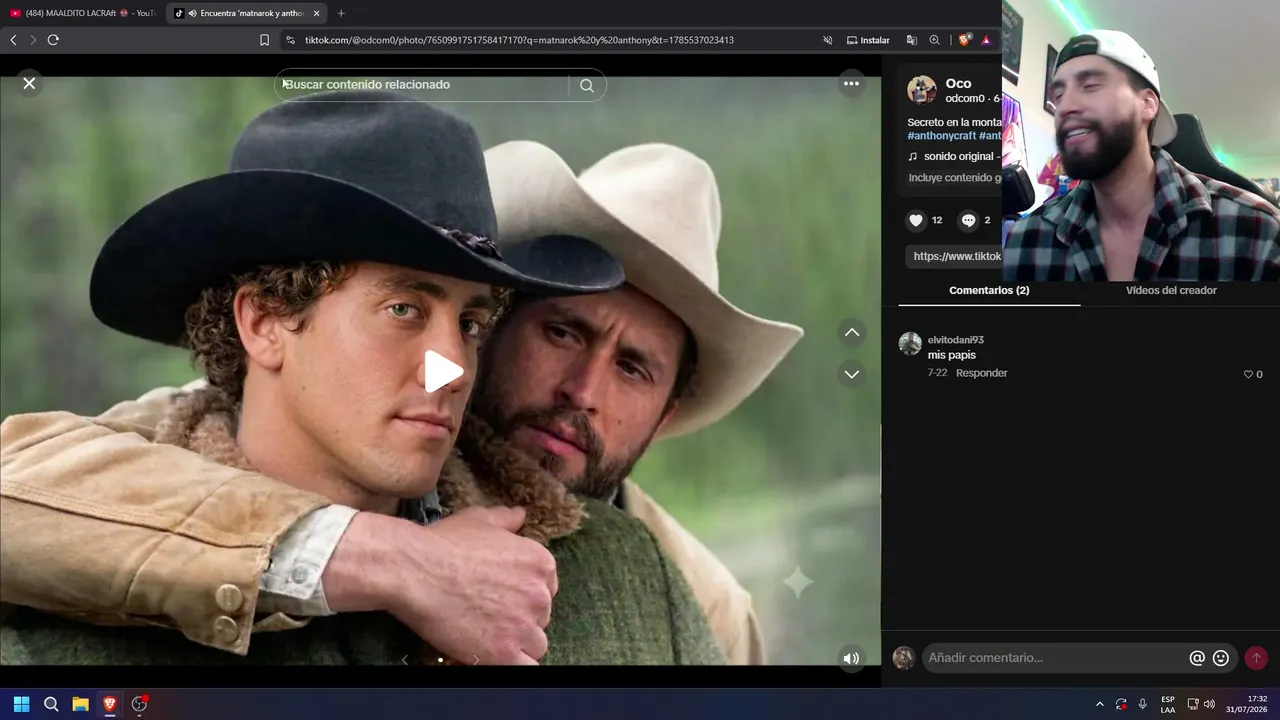Like the 'mis papis' comment
1280x720 pixels.
click(1248, 374)
